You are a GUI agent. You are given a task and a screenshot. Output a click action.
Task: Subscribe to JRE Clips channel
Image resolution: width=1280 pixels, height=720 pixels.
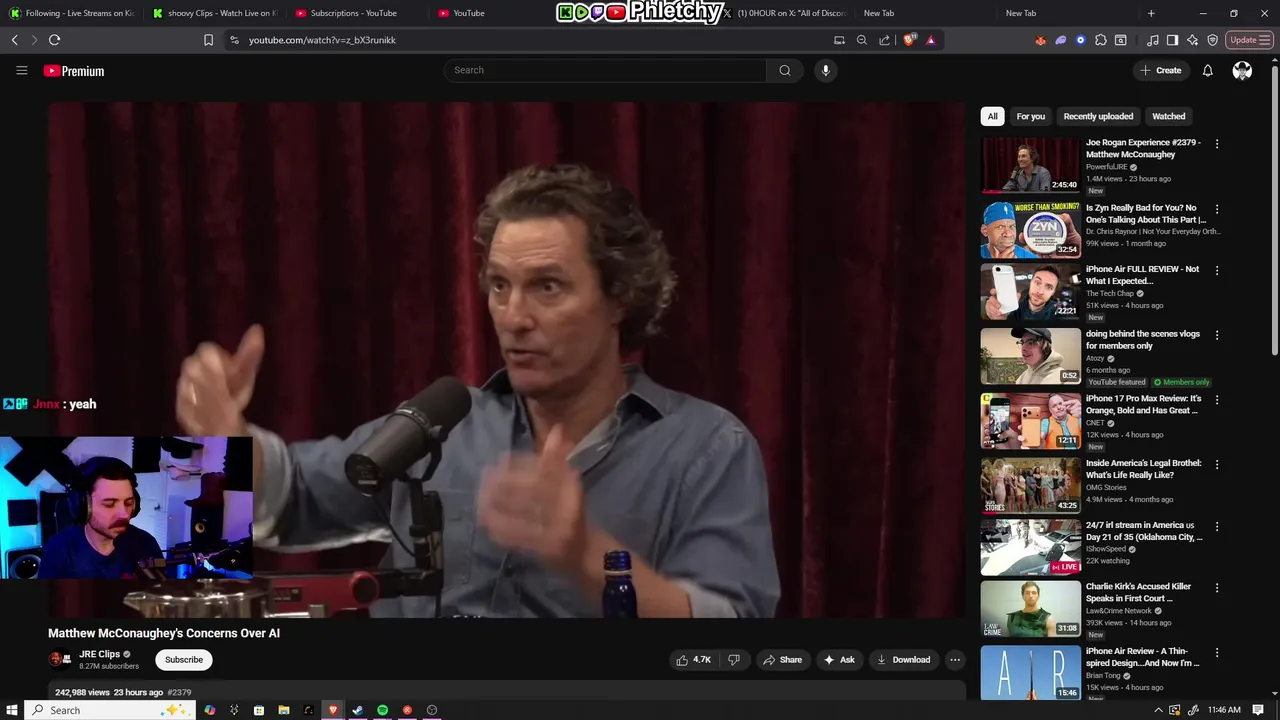[x=183, y=660]
